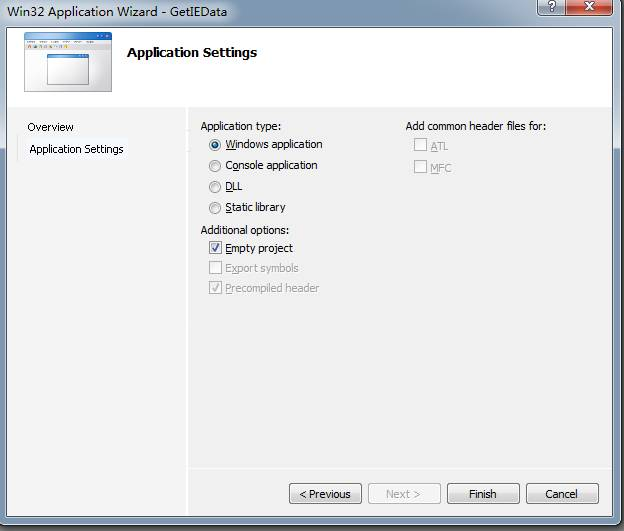The width and height of the screenshot is (624, 531).
Task: Click the Application Settings heading text
Action: [192, 53]
